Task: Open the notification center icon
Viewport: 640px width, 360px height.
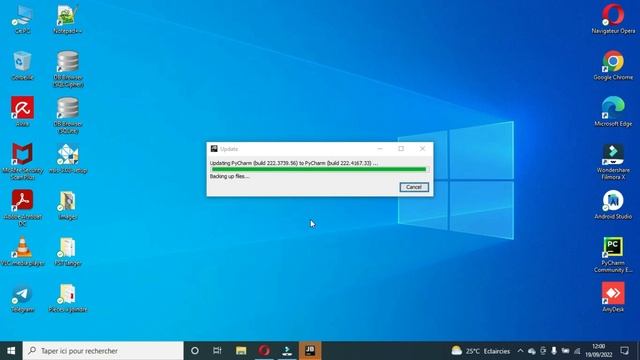Action: 624,351
